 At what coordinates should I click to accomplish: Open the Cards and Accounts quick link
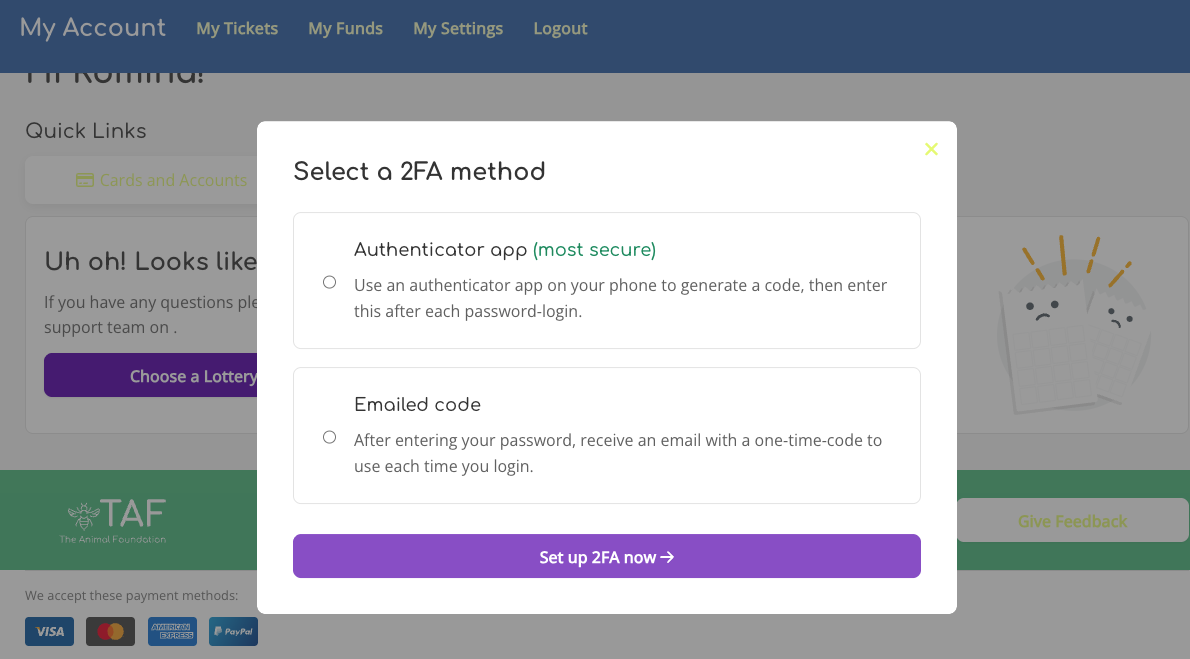click(x=172, y=181)
